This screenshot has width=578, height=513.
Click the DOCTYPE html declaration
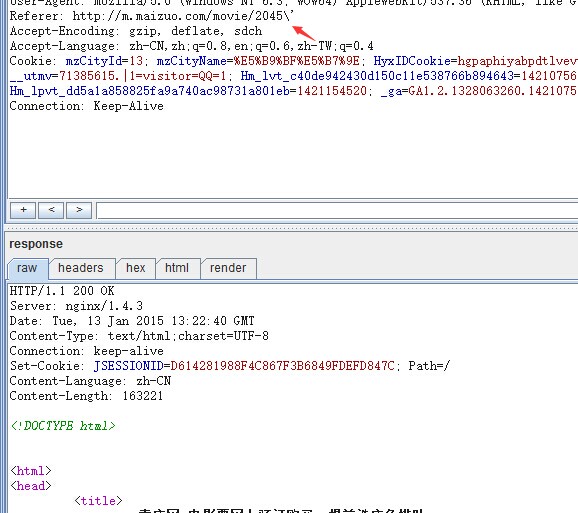(x=63, y=426)
